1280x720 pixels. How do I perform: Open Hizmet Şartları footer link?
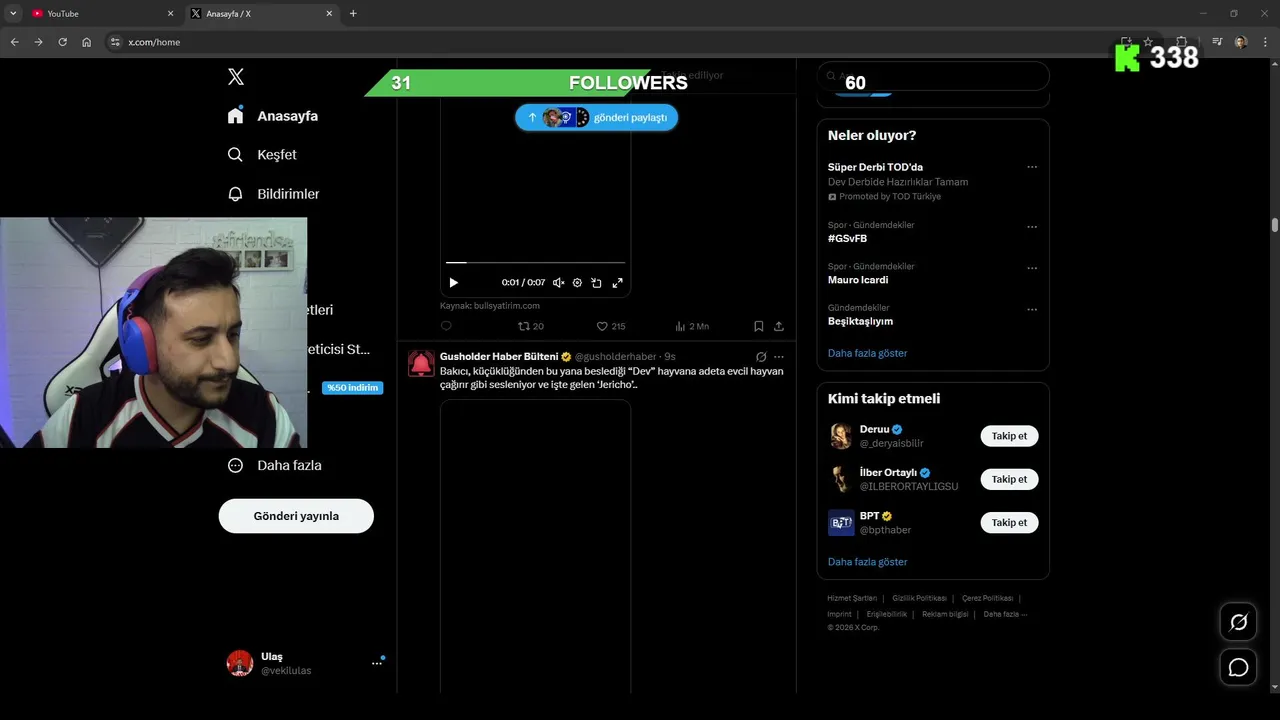point(852,598)
